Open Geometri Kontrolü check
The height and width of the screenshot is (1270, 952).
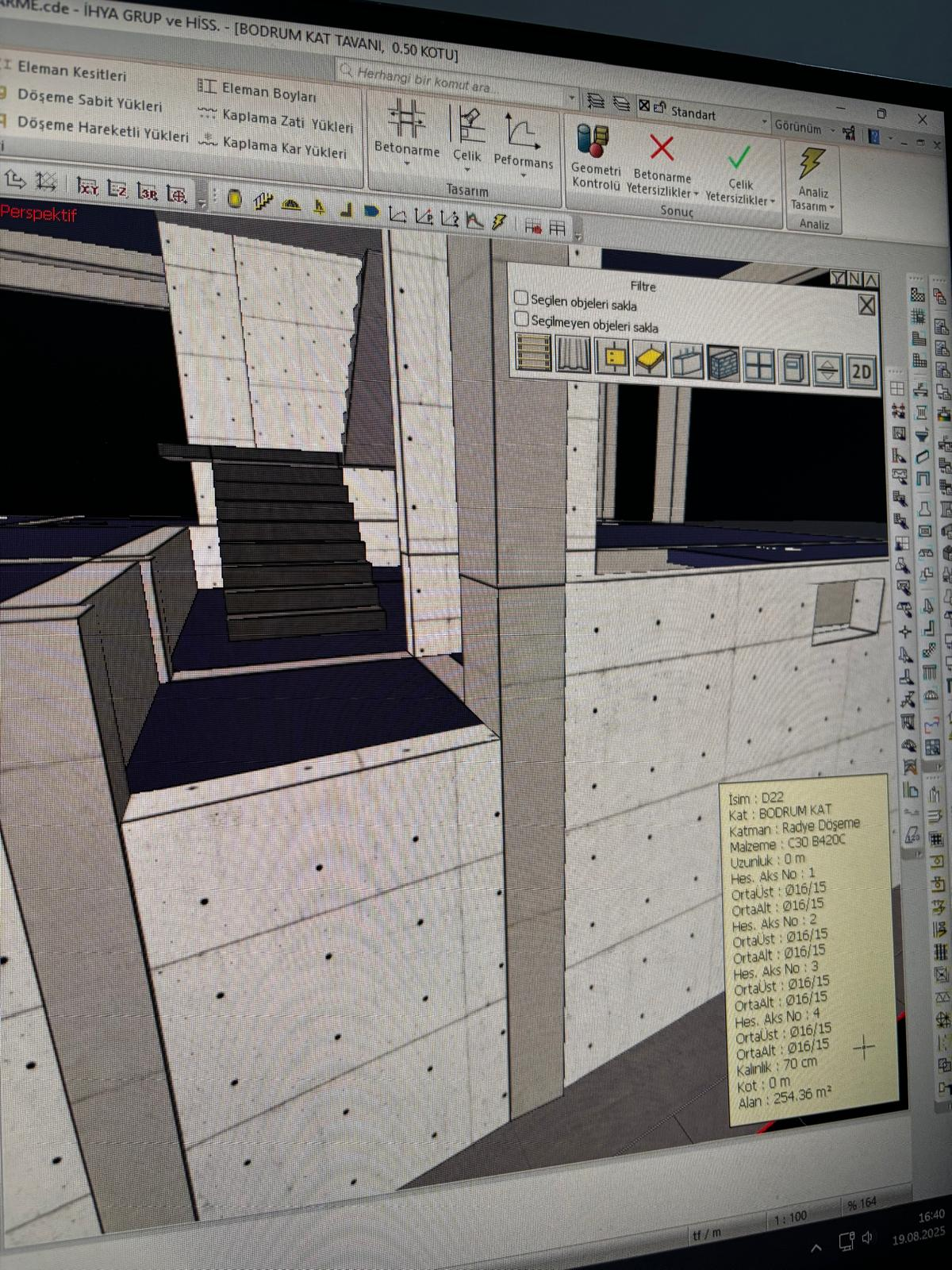(596, 157)
